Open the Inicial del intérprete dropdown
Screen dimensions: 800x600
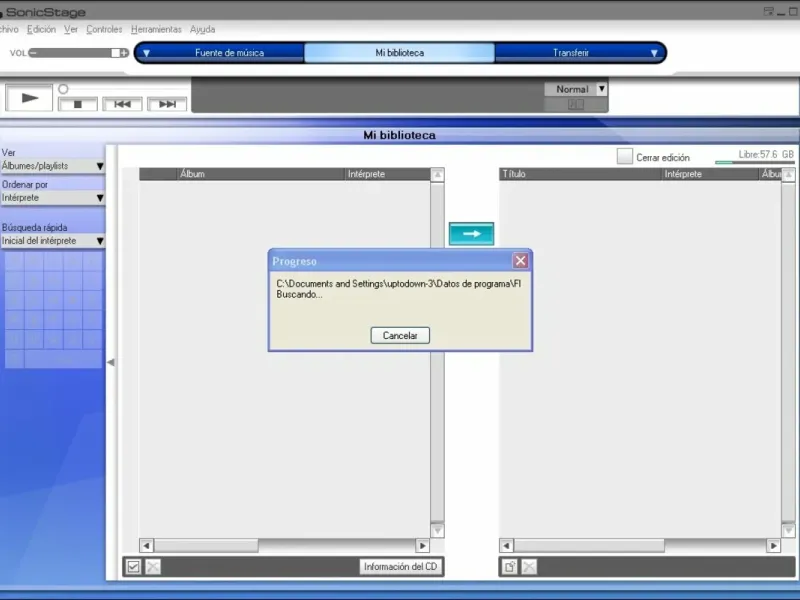53,241
